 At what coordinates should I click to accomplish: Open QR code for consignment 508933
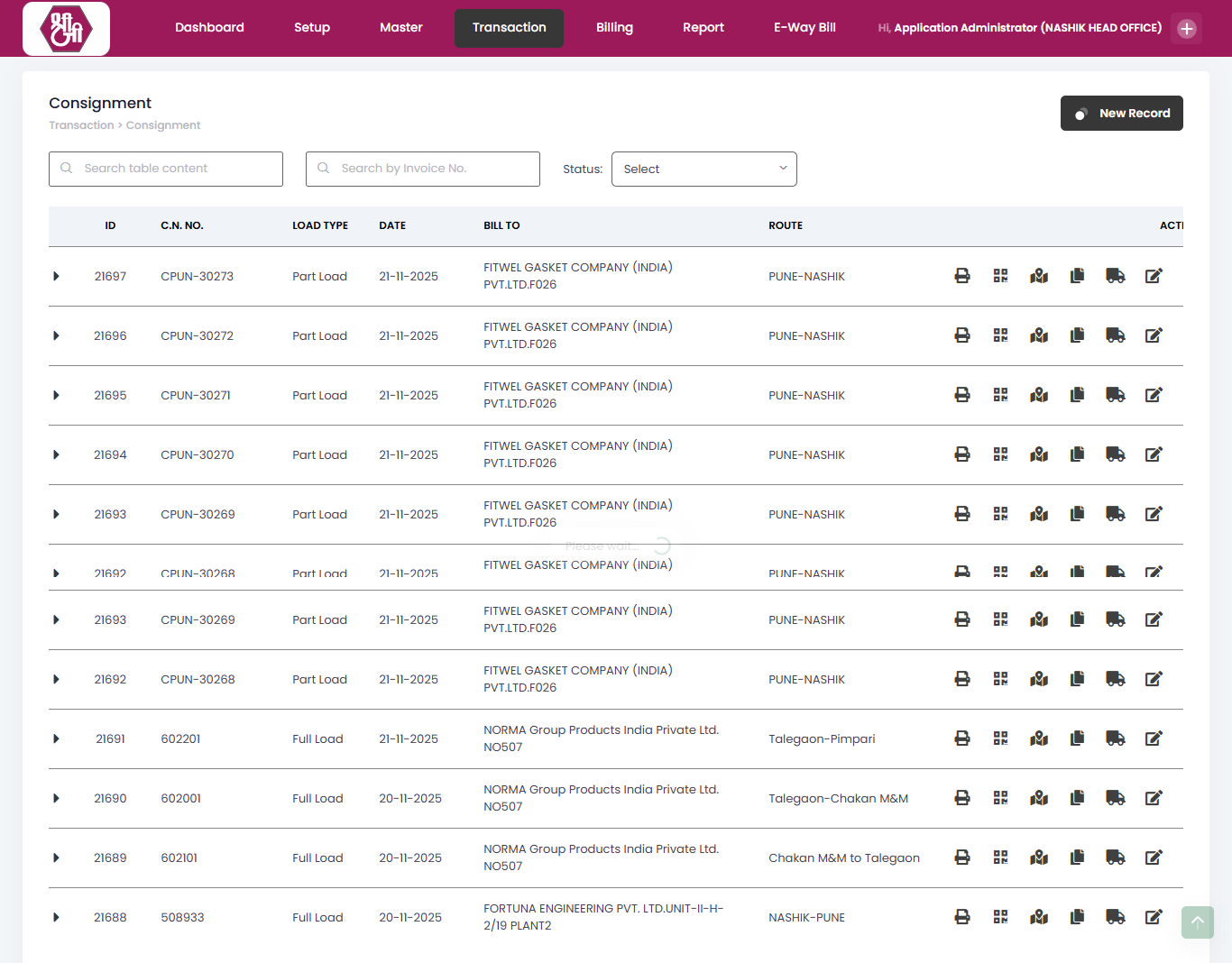click(x=1000, y=916)
